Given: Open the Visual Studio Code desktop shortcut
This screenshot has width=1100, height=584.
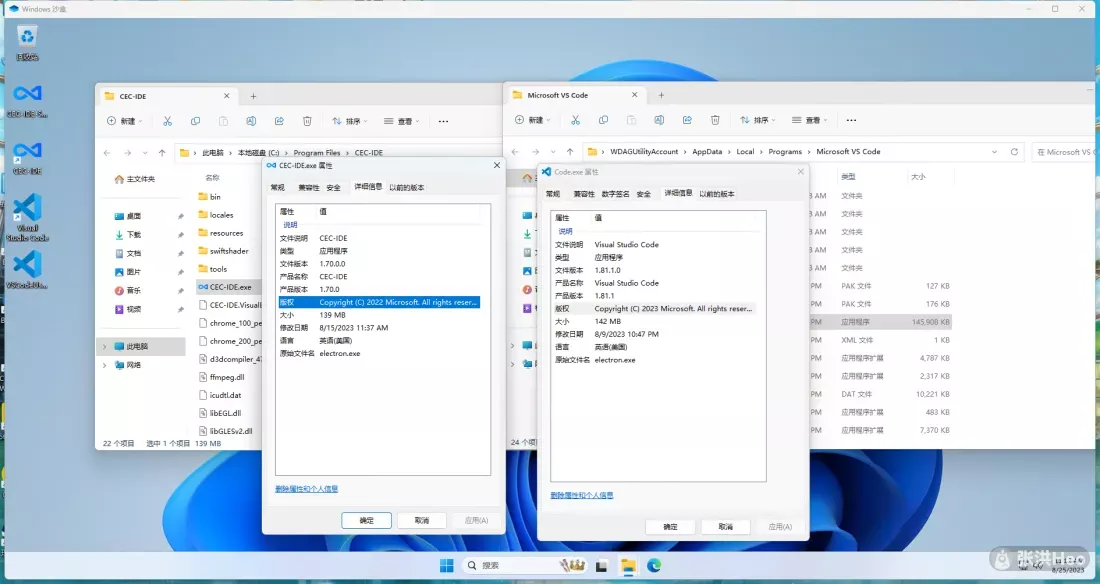Looking at the screenshot, I should click(x=27, y=218).
